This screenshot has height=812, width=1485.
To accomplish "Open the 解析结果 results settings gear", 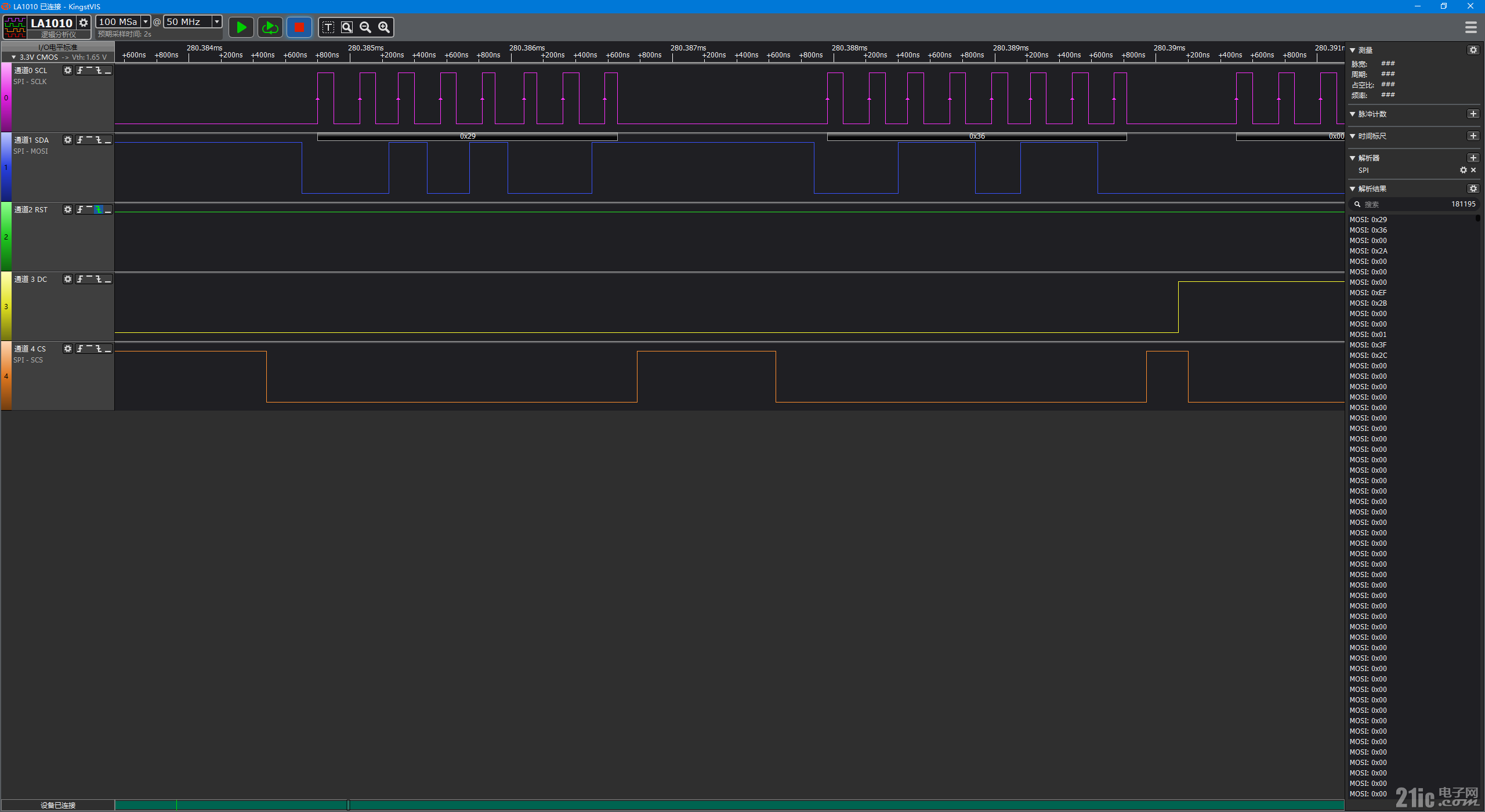I will pos(1473,188).
